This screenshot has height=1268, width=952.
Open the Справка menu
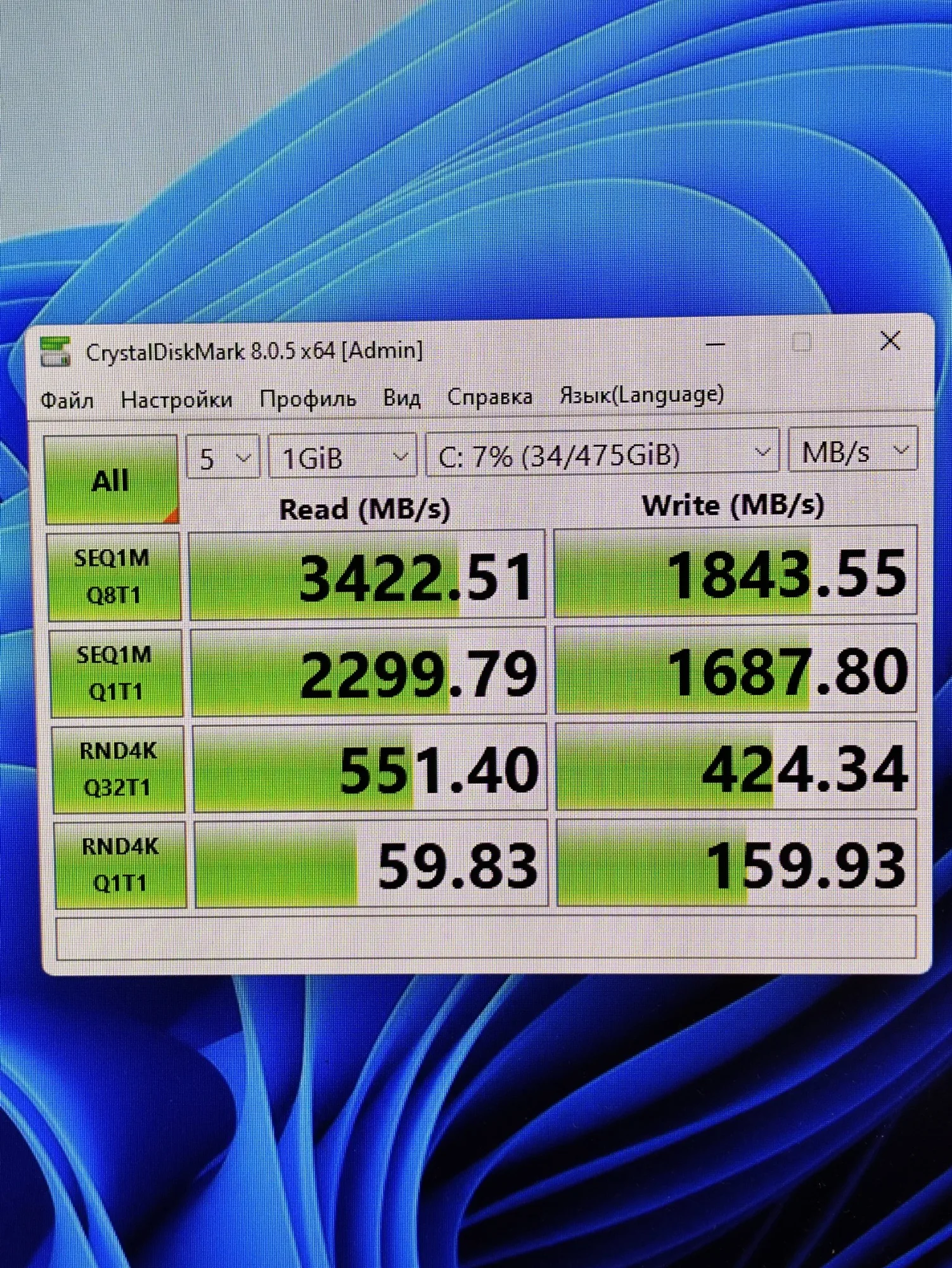point(489,396)
